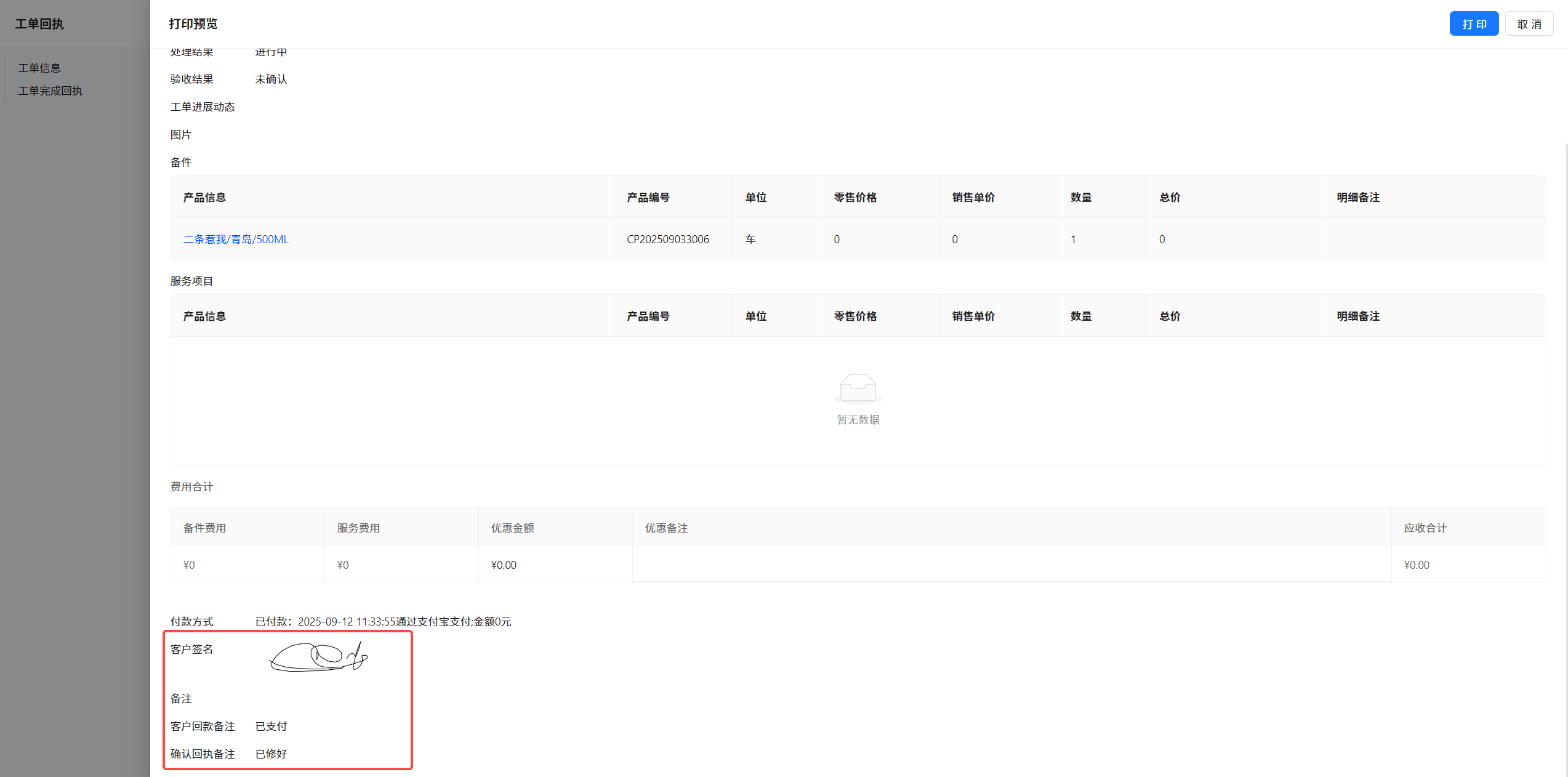1568x777 pixels.
Task: Select 工单完成回执 in the left sidebar
Action: coord(50,91)
